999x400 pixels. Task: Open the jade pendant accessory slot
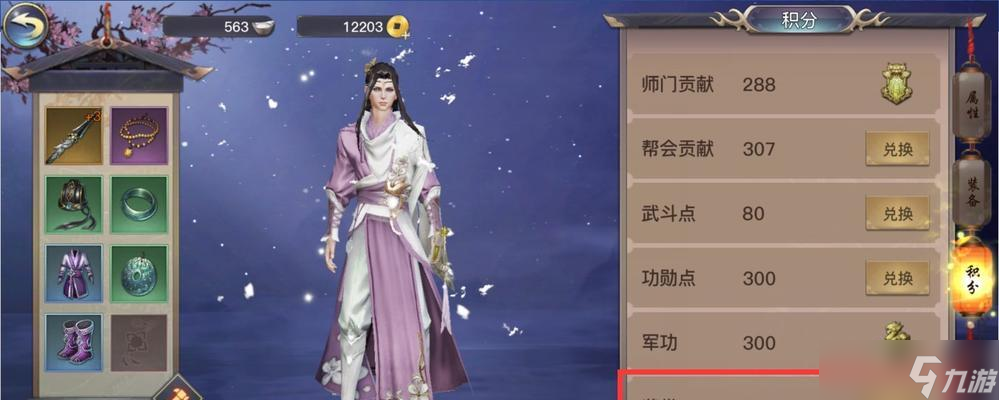point(140,273)
